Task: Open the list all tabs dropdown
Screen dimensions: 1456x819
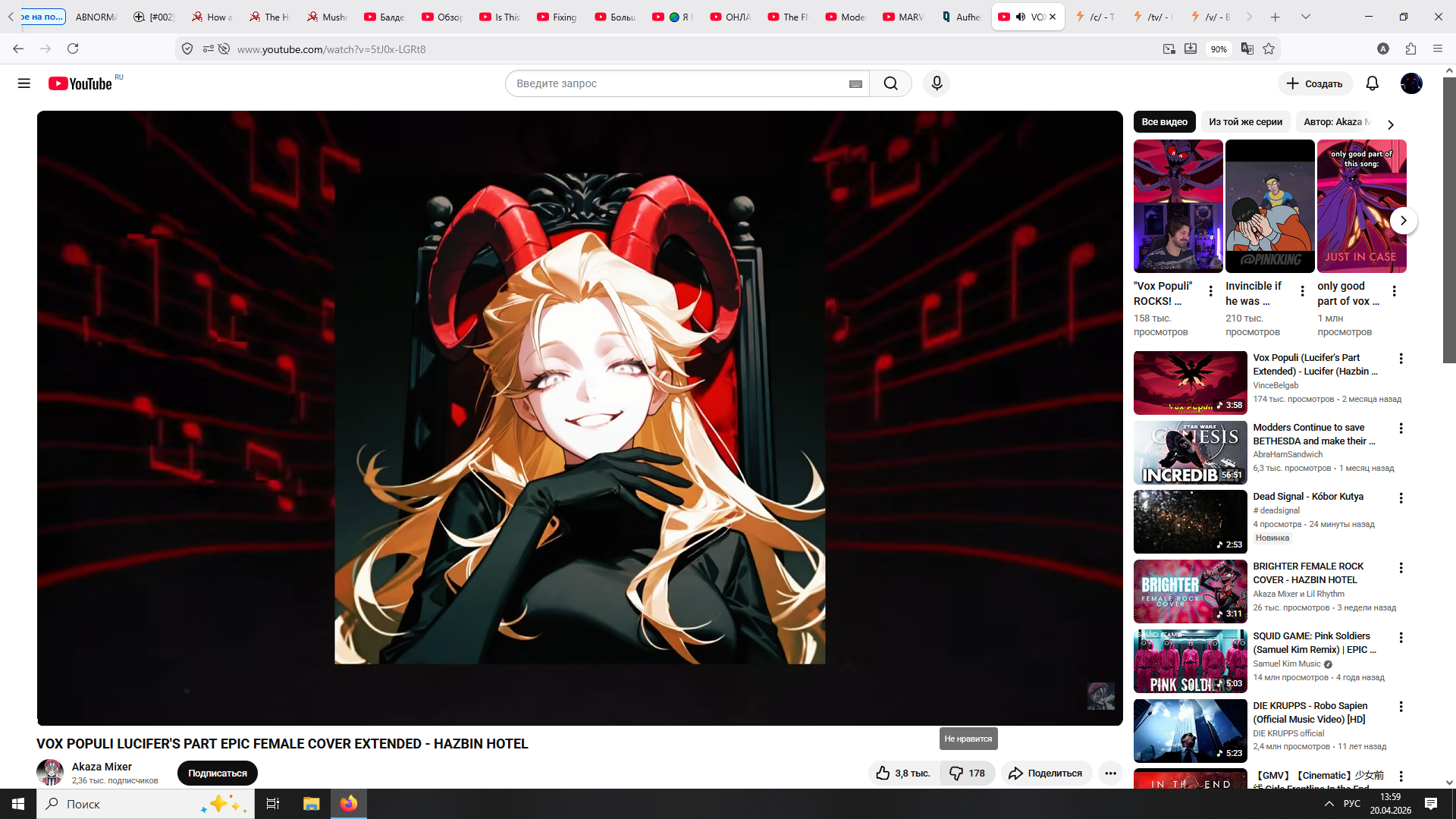Action: [1305, 17]
